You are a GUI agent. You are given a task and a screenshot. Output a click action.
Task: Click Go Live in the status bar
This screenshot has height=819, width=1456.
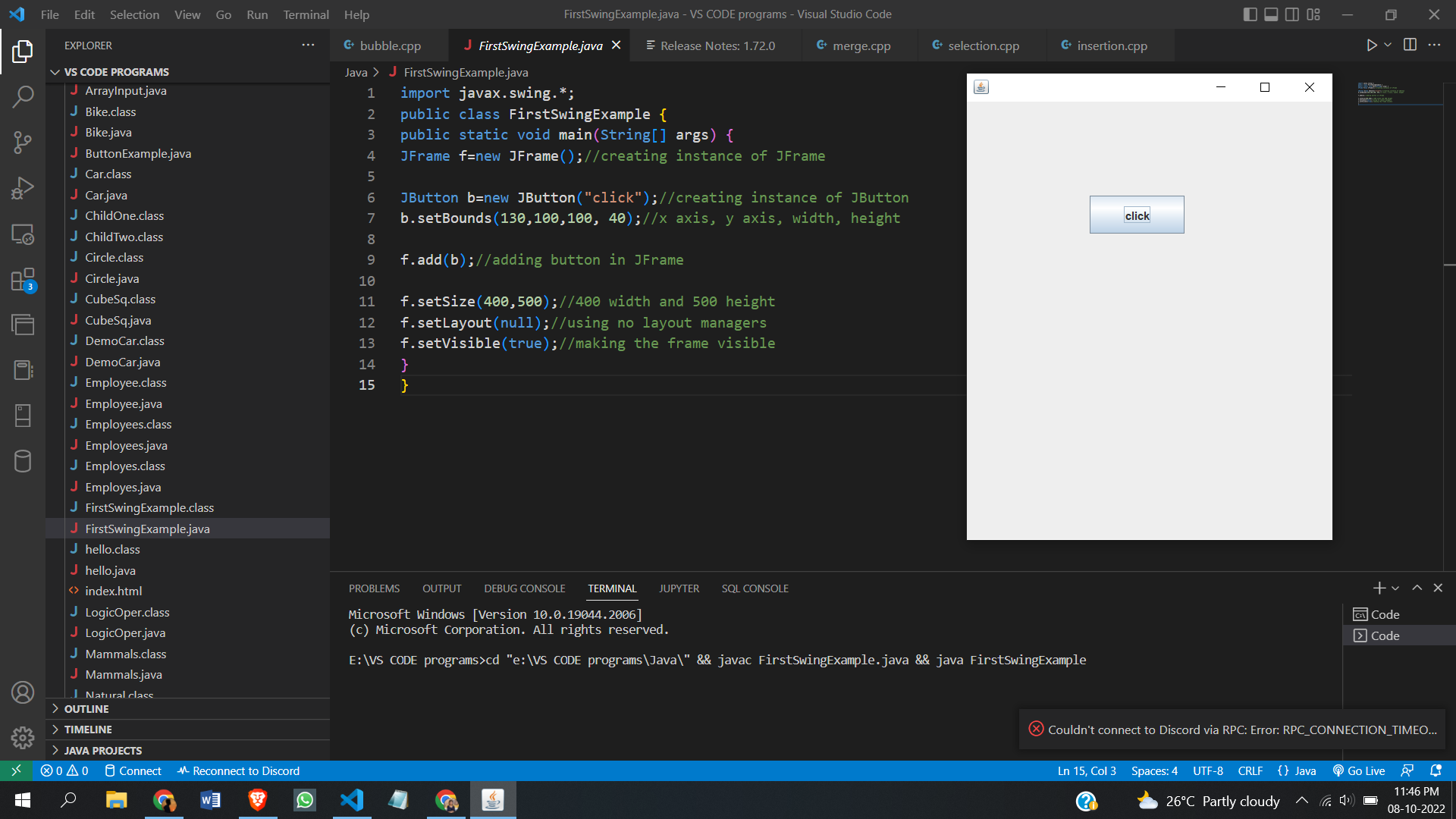[x=1359, y=771]
